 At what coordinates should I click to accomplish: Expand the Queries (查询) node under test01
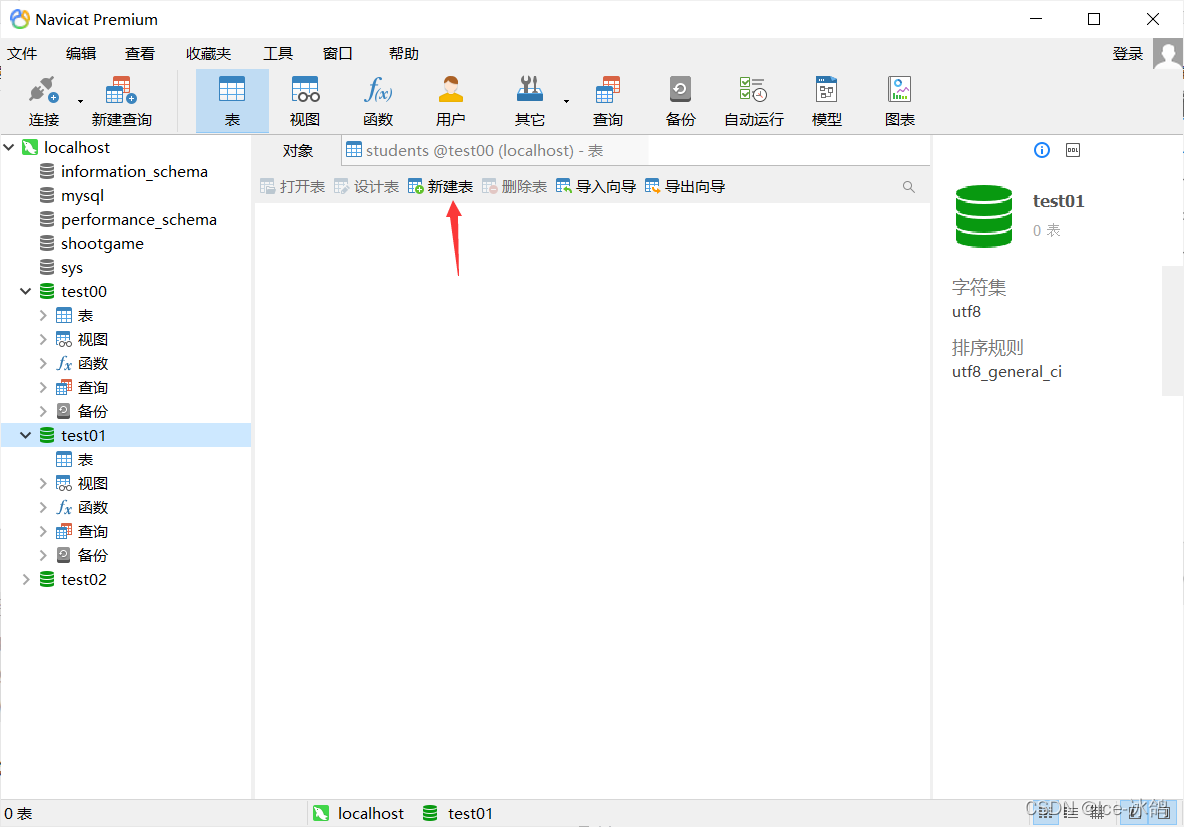(x=43, y=532)
